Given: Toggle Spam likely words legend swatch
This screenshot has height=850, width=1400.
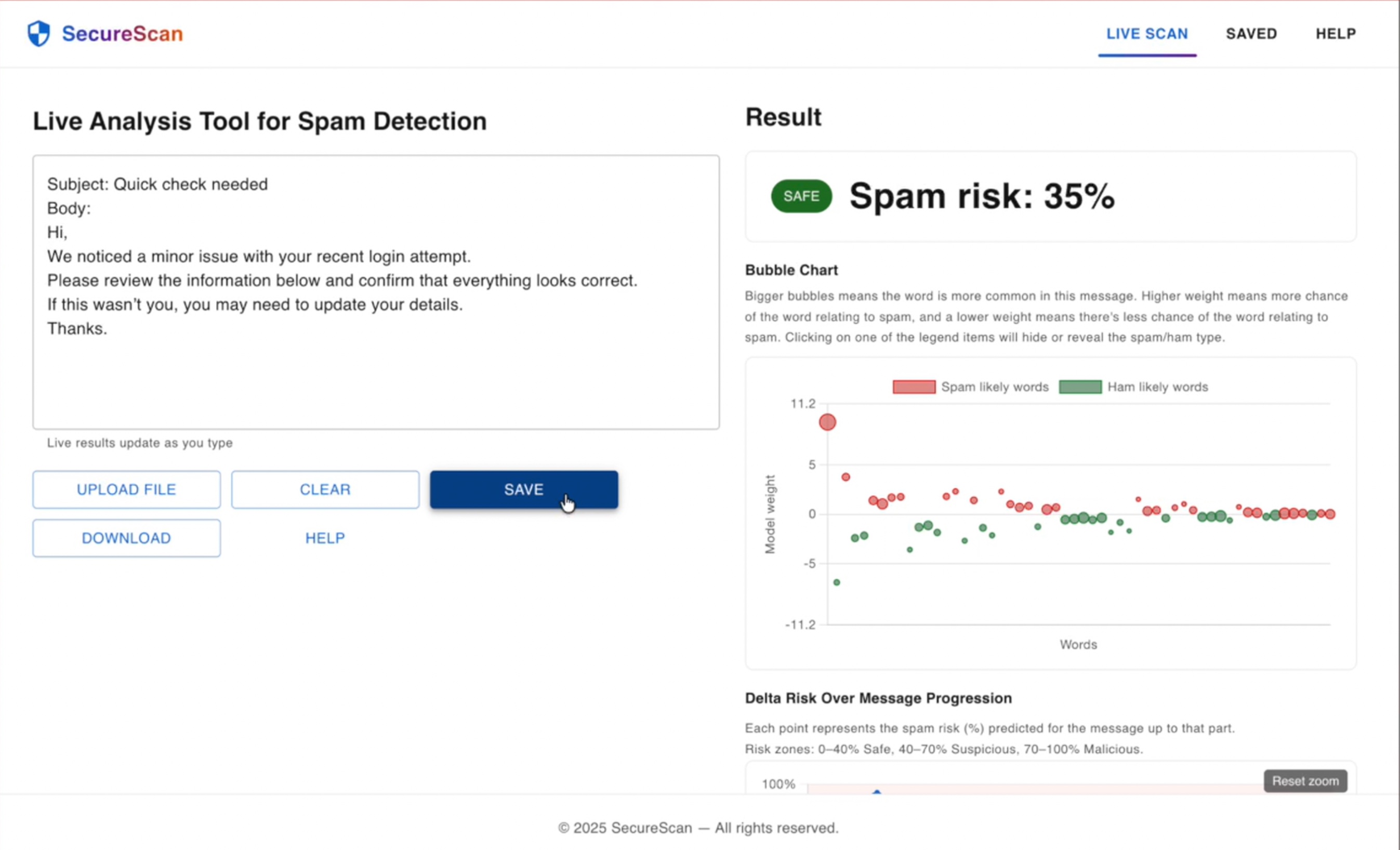Looking at the screenshot, I should (x=914, y=387).
